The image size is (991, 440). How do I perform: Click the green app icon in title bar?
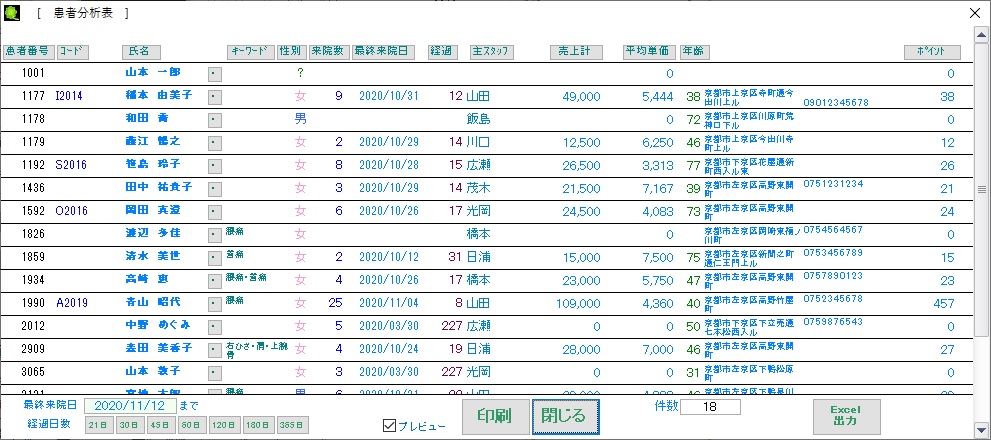pos(11,13)
